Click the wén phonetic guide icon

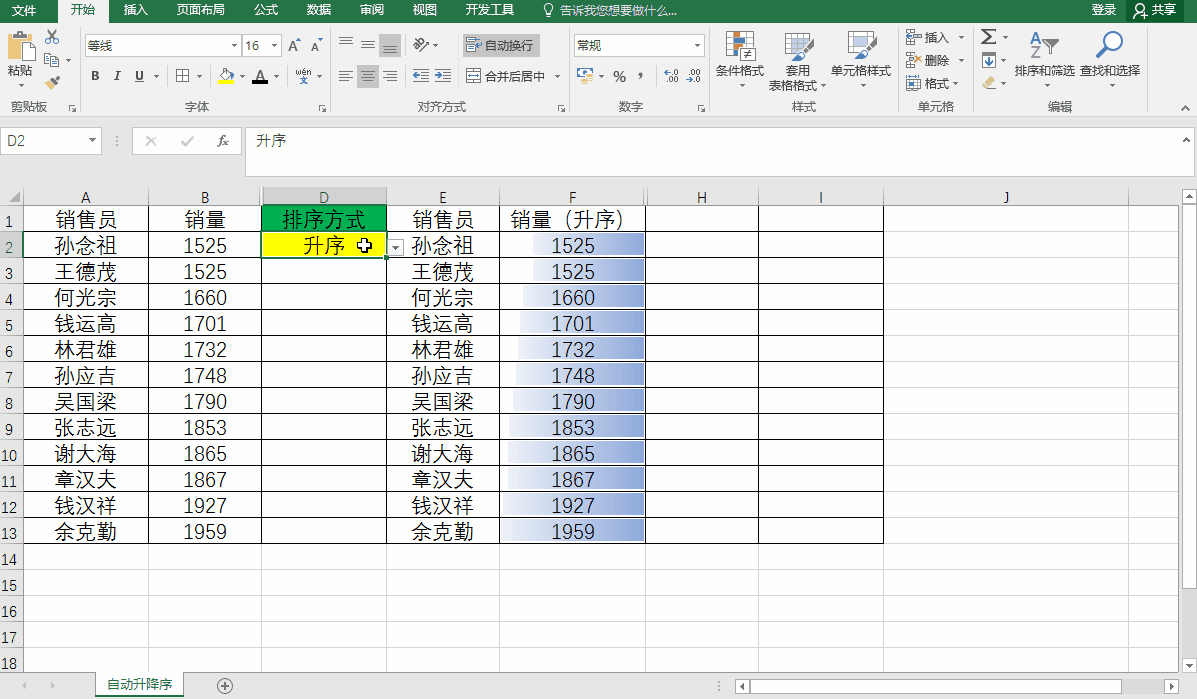[x=303, y=76]
